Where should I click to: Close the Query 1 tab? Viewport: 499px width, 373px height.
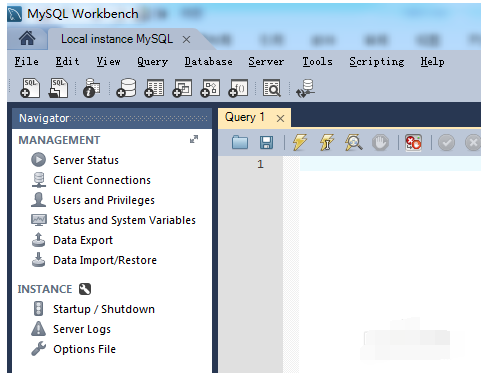(x=281, y=118)
